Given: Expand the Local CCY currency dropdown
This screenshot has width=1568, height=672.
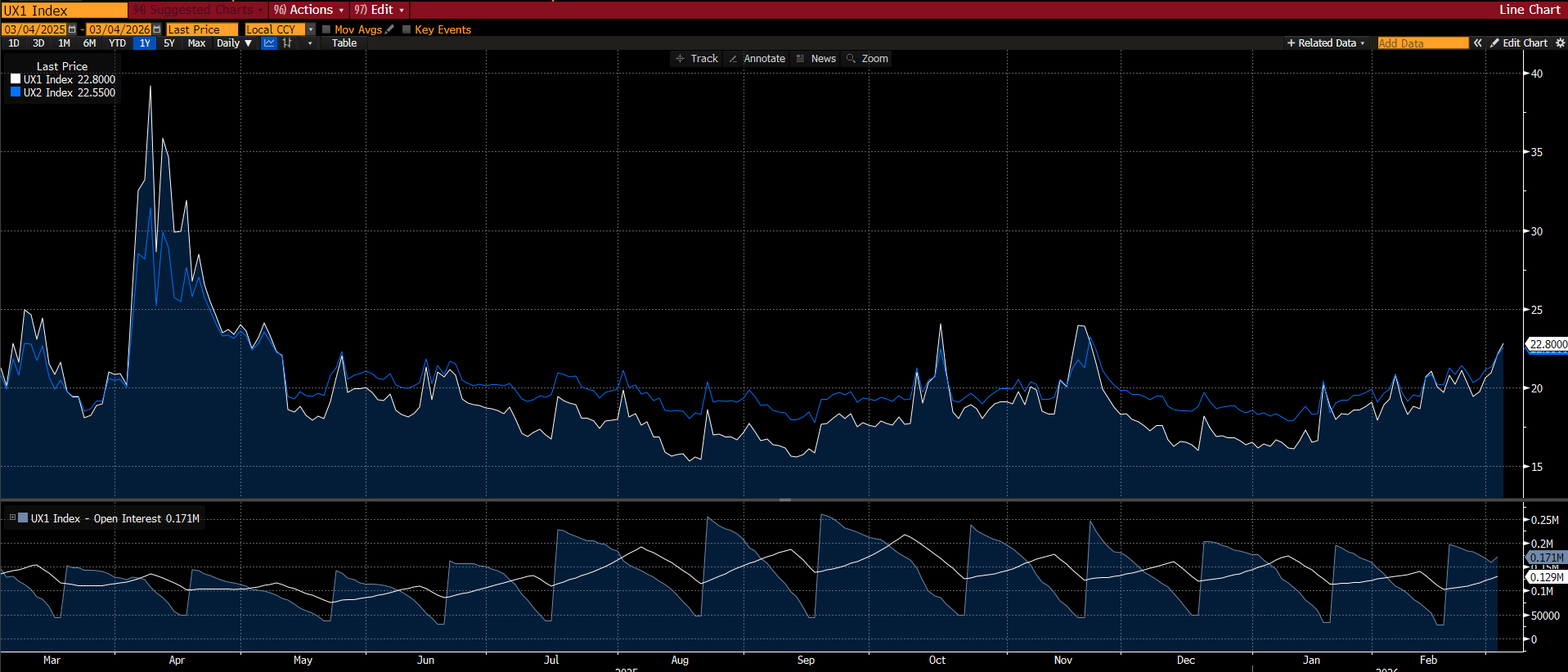Looking at the screenshot, I should pos(311,29).
